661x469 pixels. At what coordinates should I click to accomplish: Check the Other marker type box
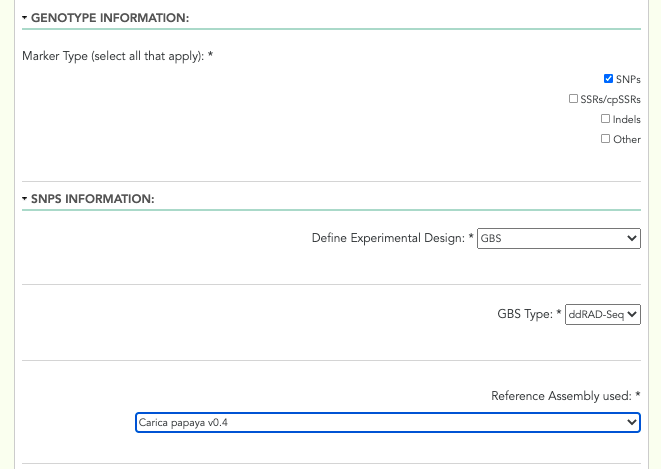pos(605,139)
